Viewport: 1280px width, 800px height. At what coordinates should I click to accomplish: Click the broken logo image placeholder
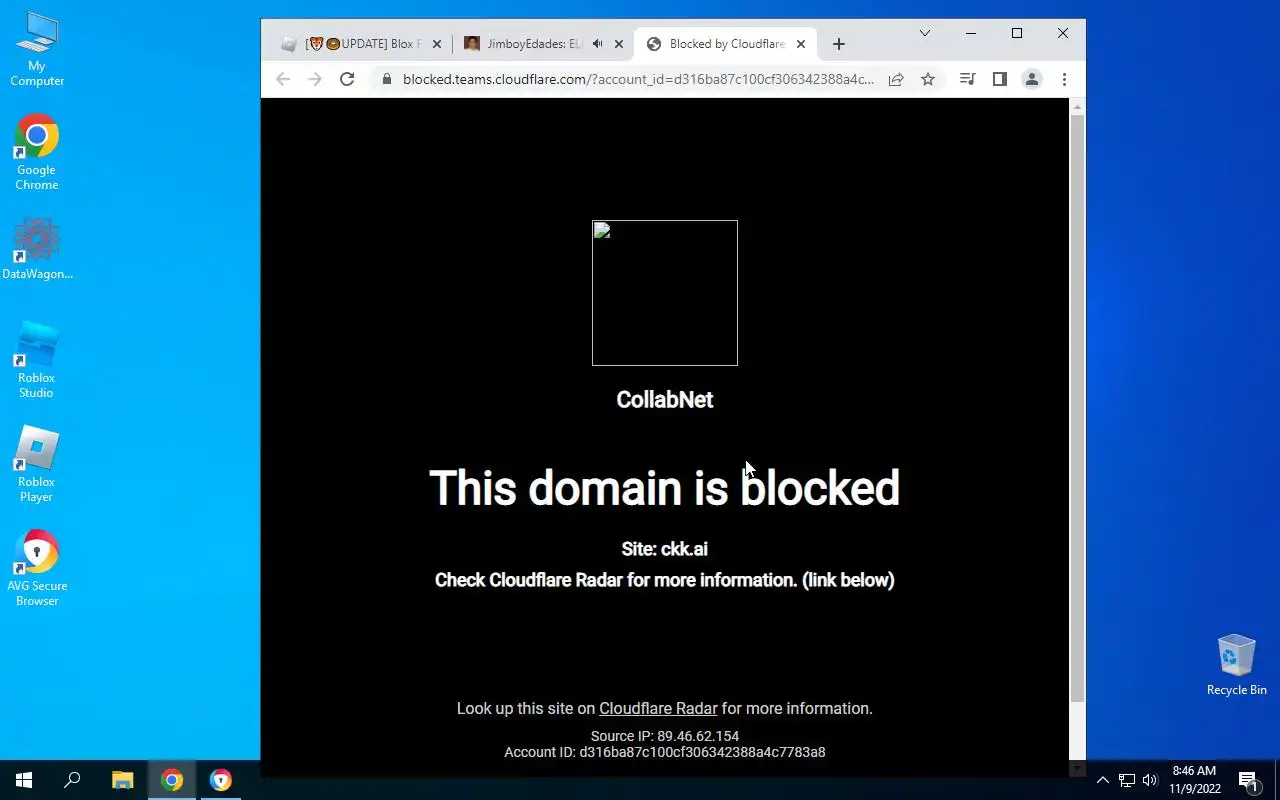point(665,293)
